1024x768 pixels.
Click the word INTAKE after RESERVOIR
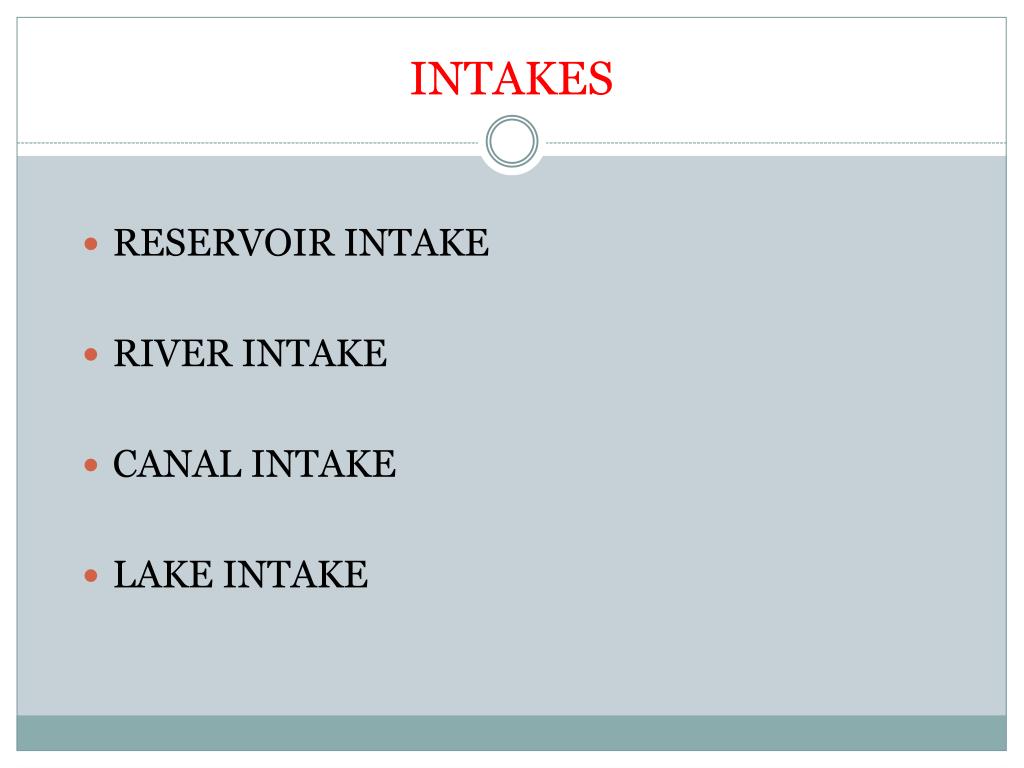pos(417,243)
